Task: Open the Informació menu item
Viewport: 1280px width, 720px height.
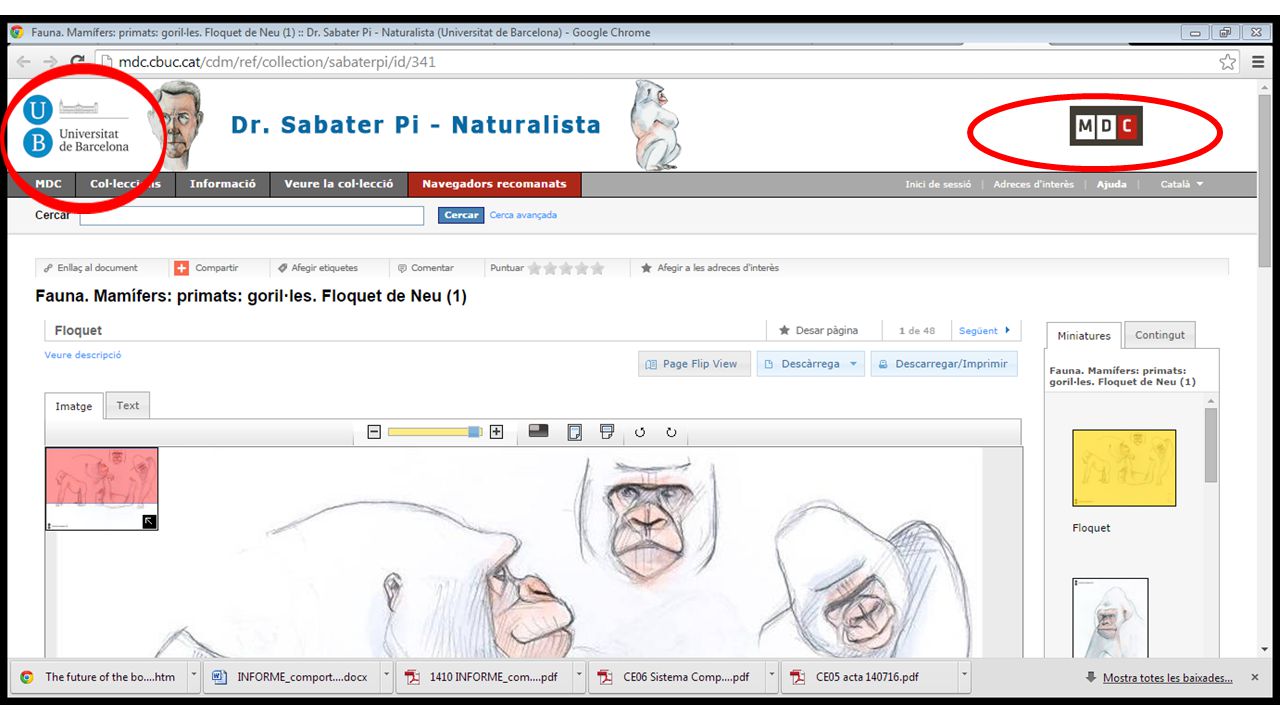Action: click(x=223, y=184)
